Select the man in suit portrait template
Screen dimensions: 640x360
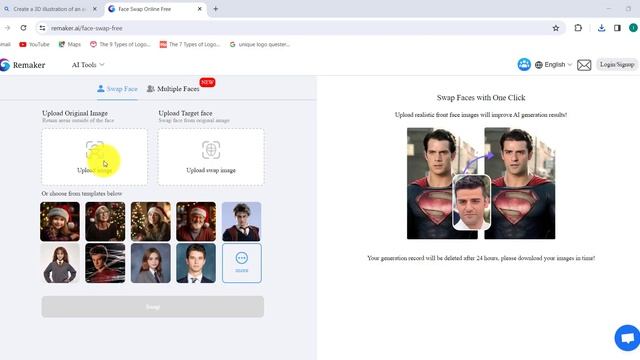pyautogui.click(x=196, y=263)
